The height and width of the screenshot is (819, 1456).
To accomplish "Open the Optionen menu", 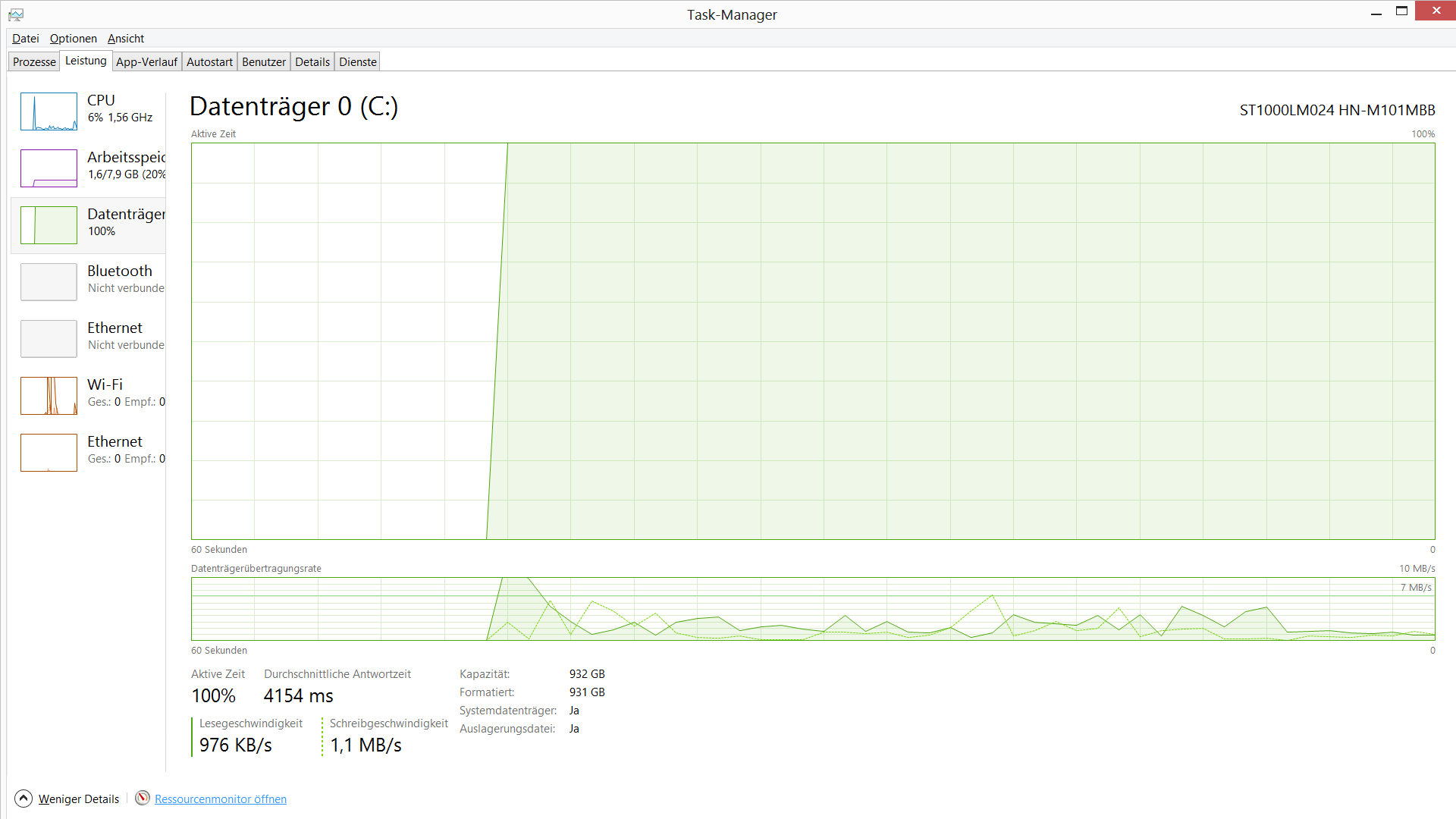I will click(73, 39).
